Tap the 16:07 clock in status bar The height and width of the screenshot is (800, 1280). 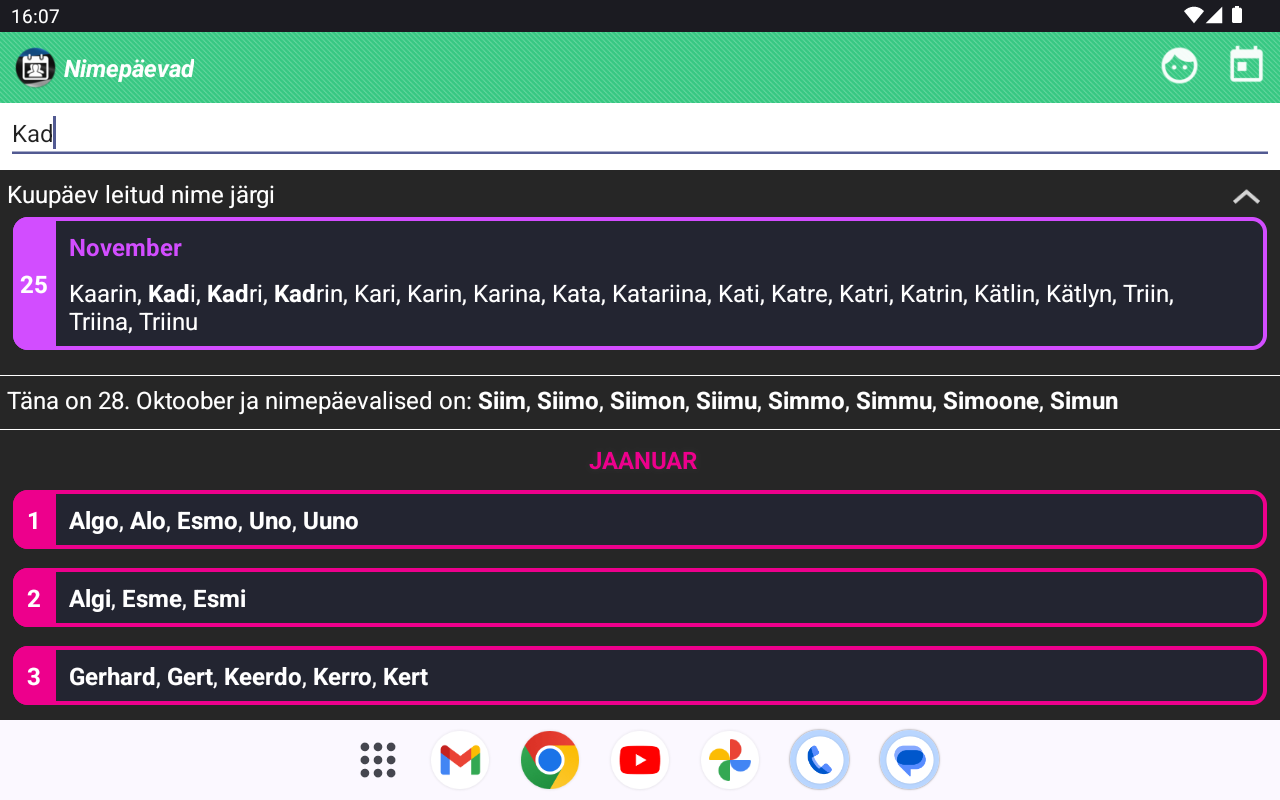tap(35, 16)
